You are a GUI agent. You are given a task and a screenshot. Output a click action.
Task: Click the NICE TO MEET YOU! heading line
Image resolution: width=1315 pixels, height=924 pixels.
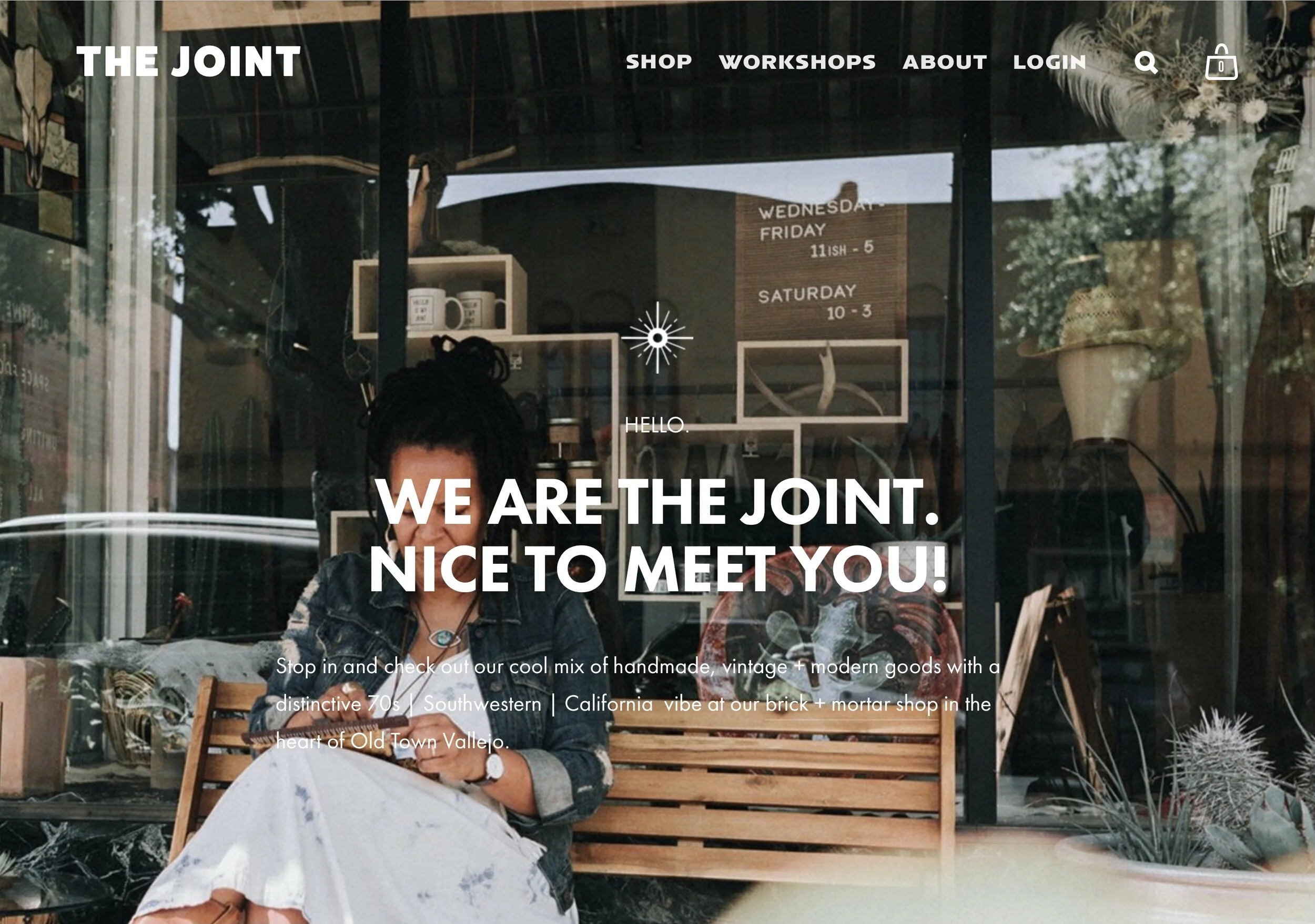[x=657, y=570]
